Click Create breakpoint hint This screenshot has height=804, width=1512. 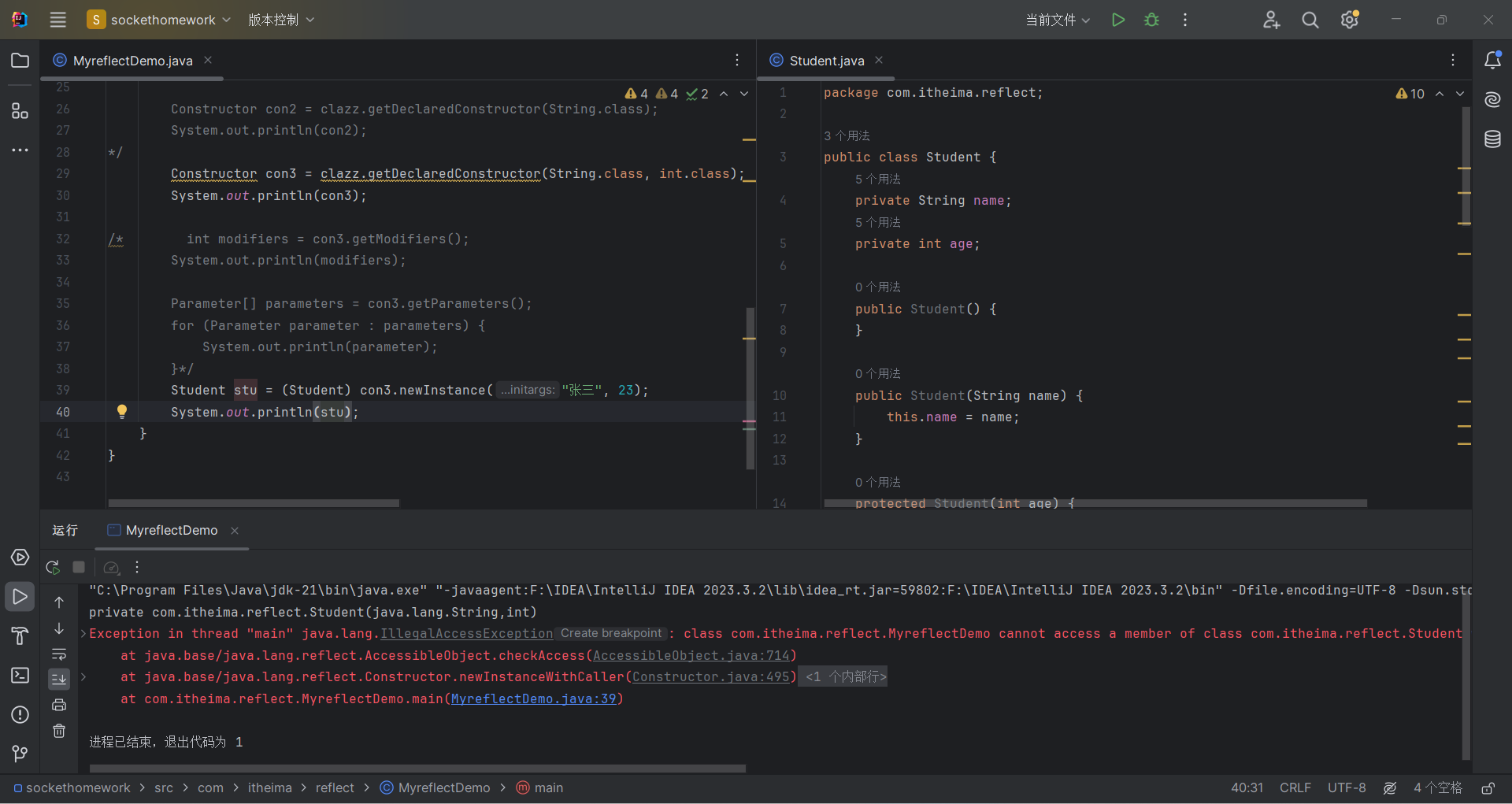pos(612,633)
